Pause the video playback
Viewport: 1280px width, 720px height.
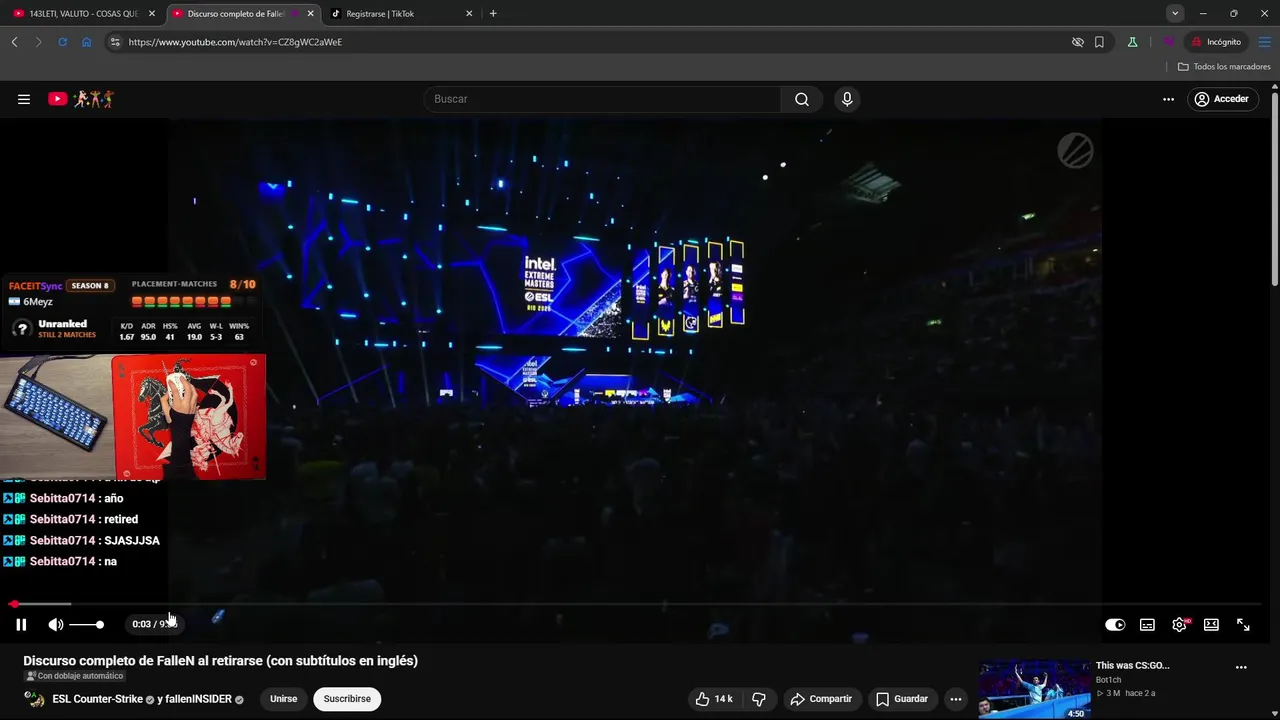click(x=21, y=625)
